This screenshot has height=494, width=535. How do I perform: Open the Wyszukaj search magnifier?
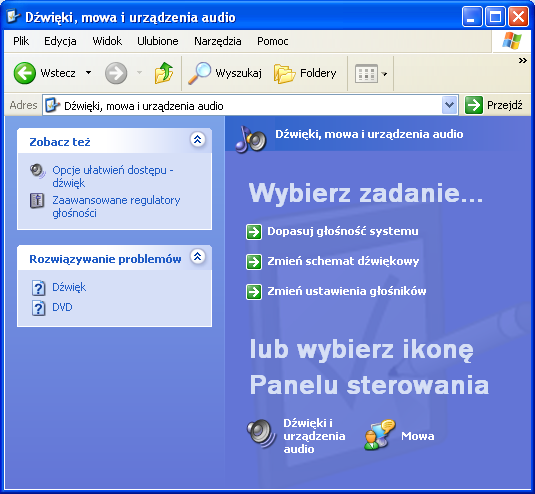pyautogui.click(x=200, y=73)
